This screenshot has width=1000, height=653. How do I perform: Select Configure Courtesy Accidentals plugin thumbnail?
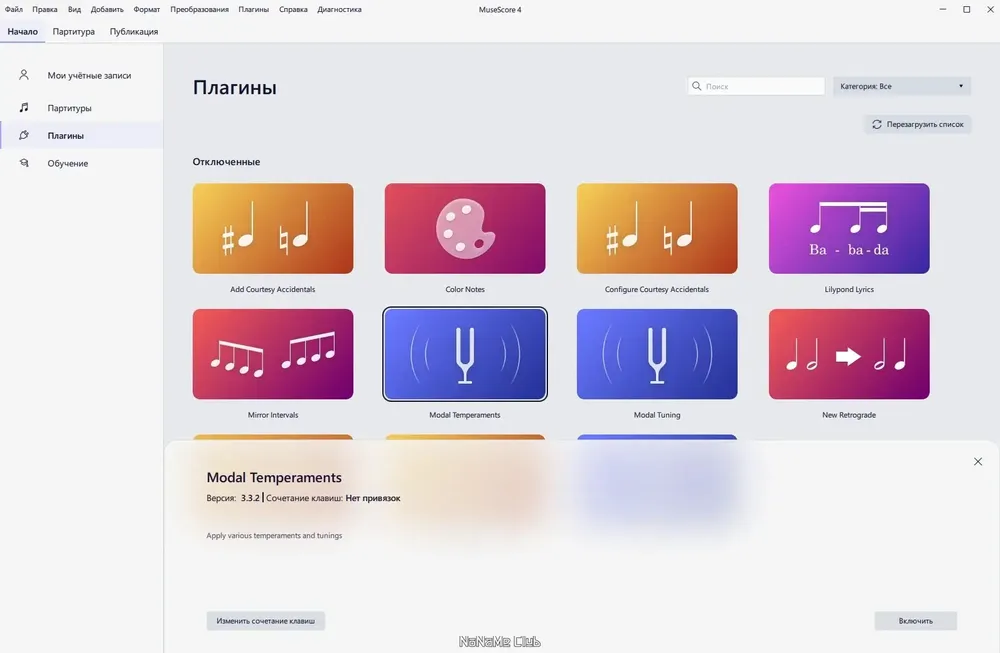657,228
